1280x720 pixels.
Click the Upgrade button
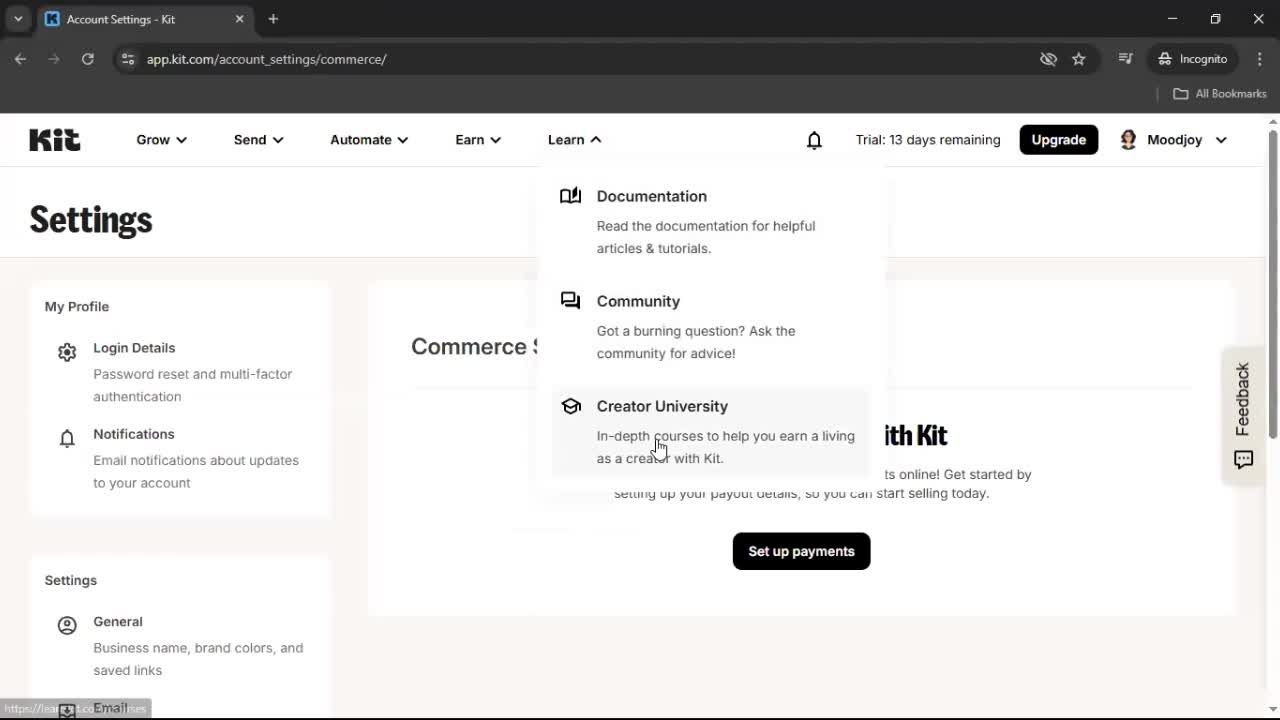click(1058, 140)
